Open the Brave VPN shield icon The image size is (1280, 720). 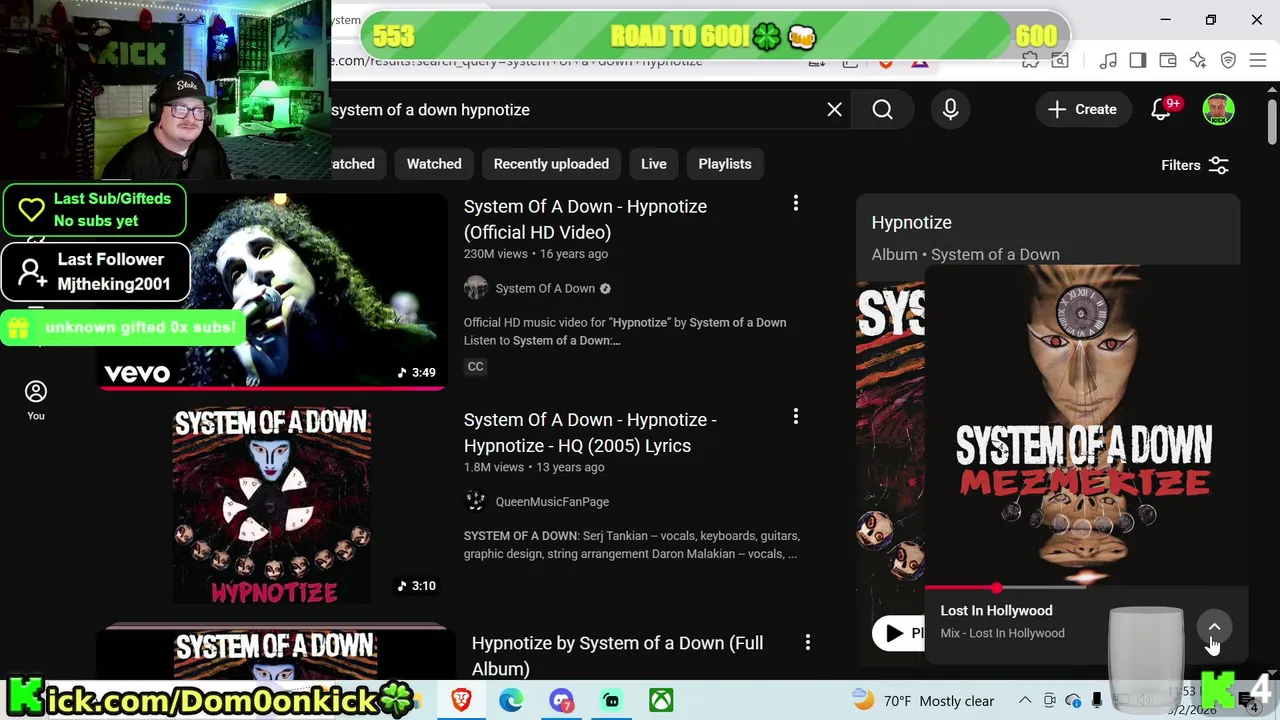tap(1228, 61)
